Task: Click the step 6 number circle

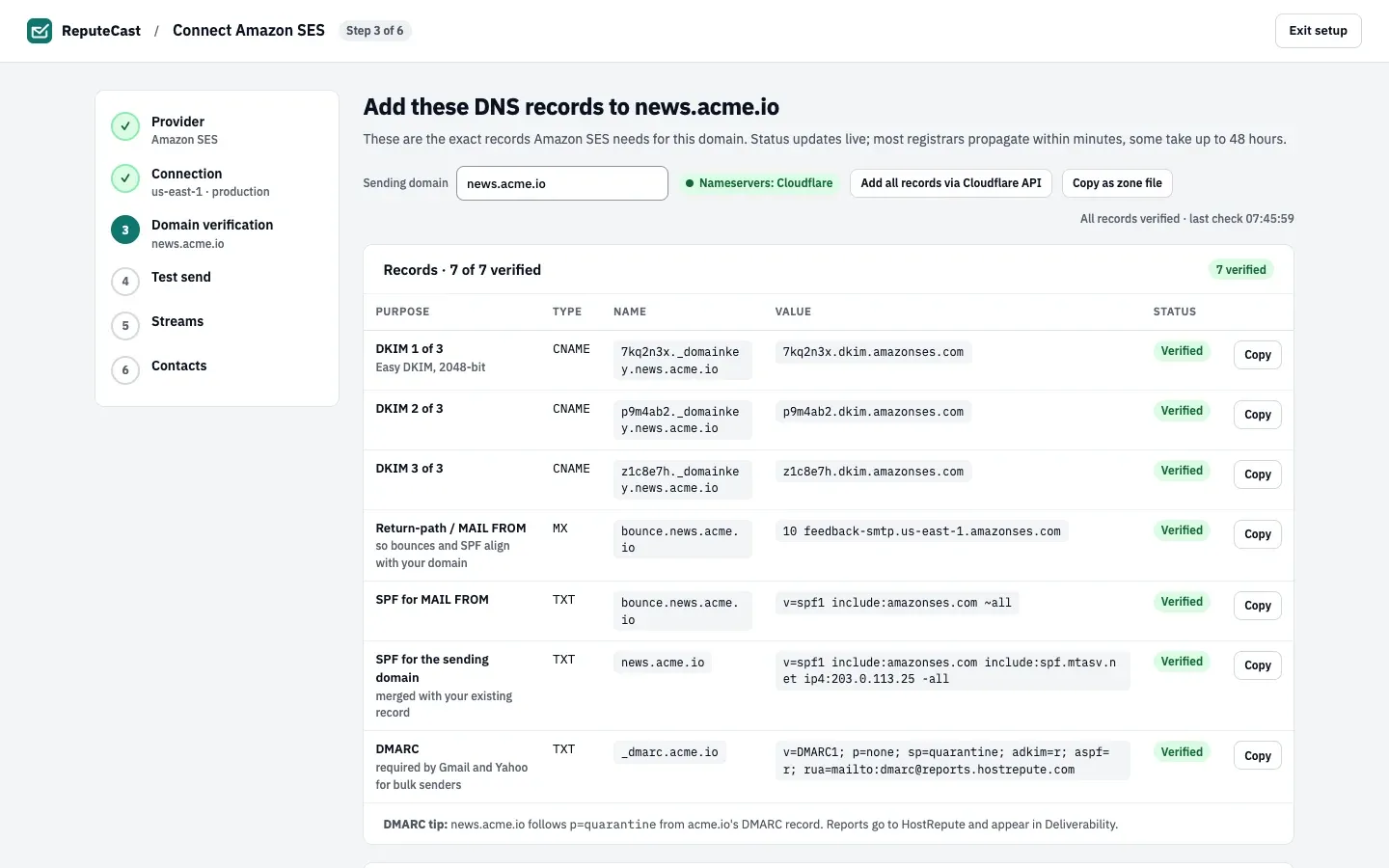Action: click(125, 370)
